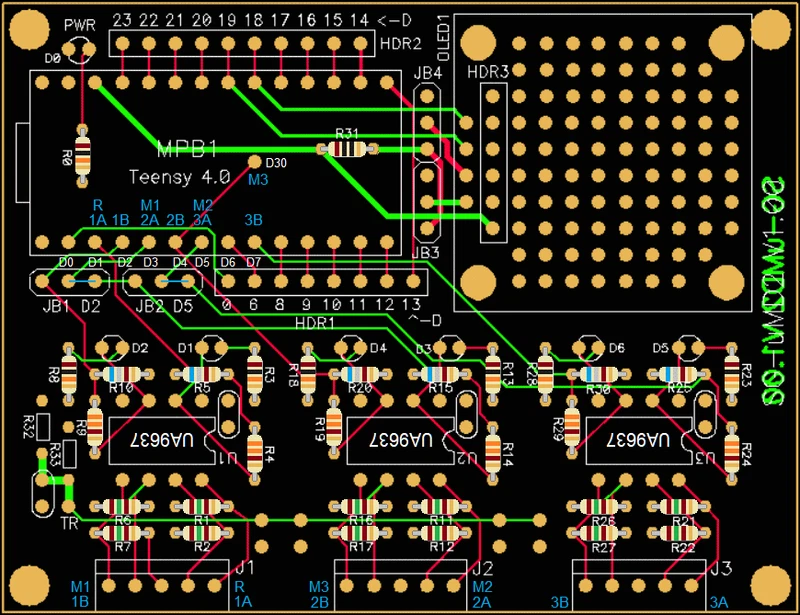This screenshot has width=800, height=615.
Task: Click the R24 resistor beside U3
Action: click(732, 452)
